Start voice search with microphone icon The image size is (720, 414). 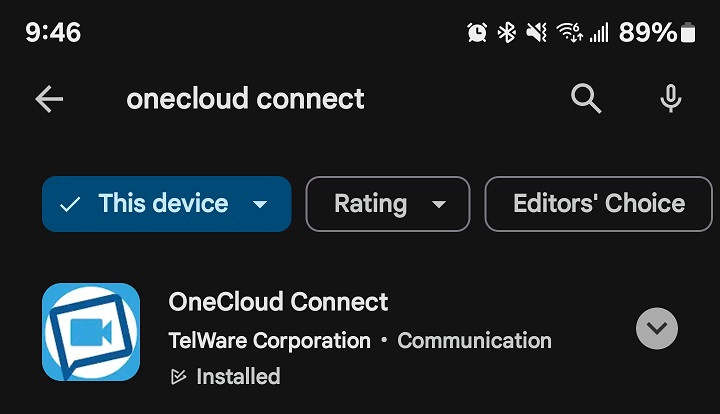point(670,98)
